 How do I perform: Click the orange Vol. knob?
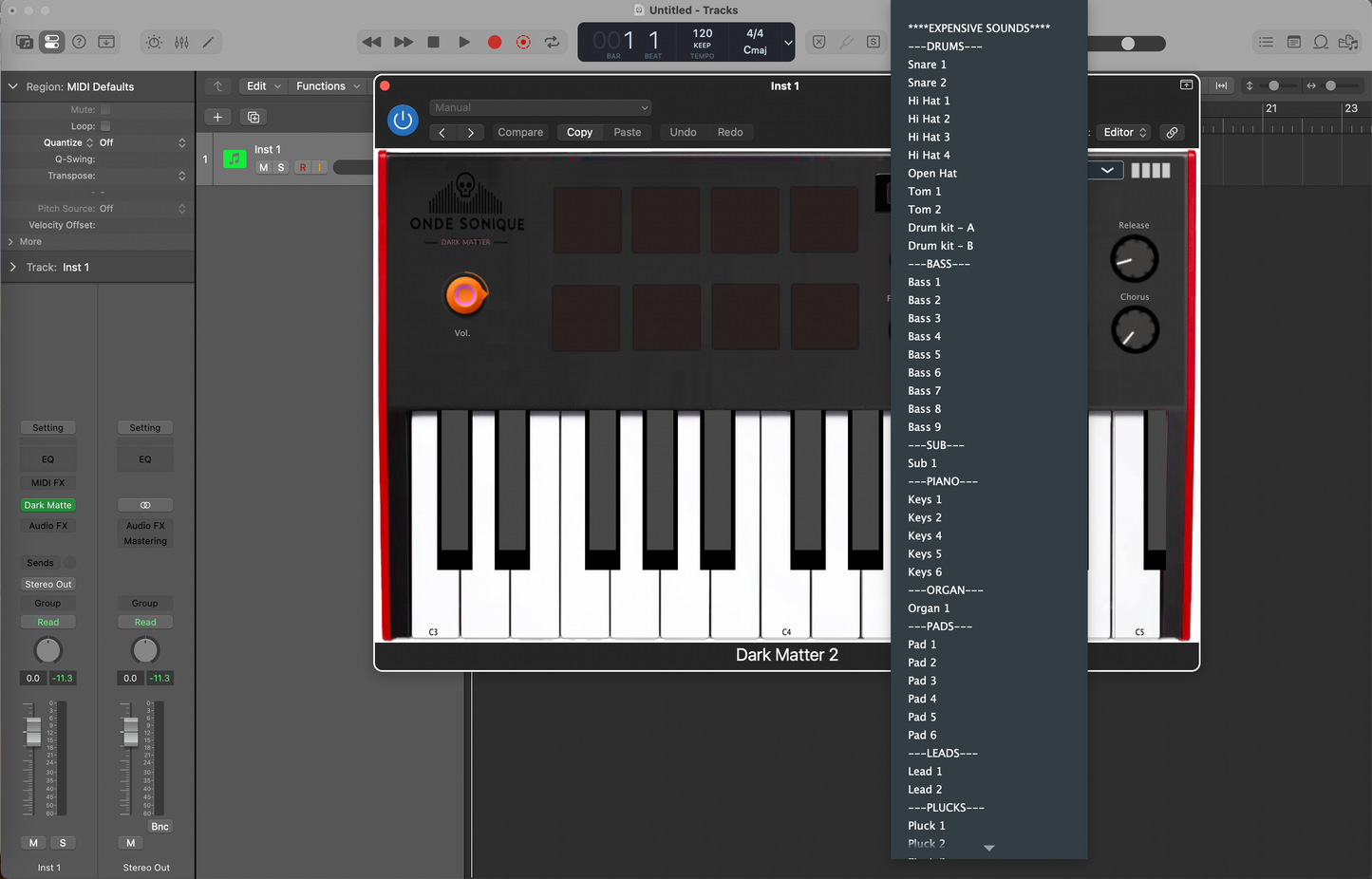(x=464, y=296)
